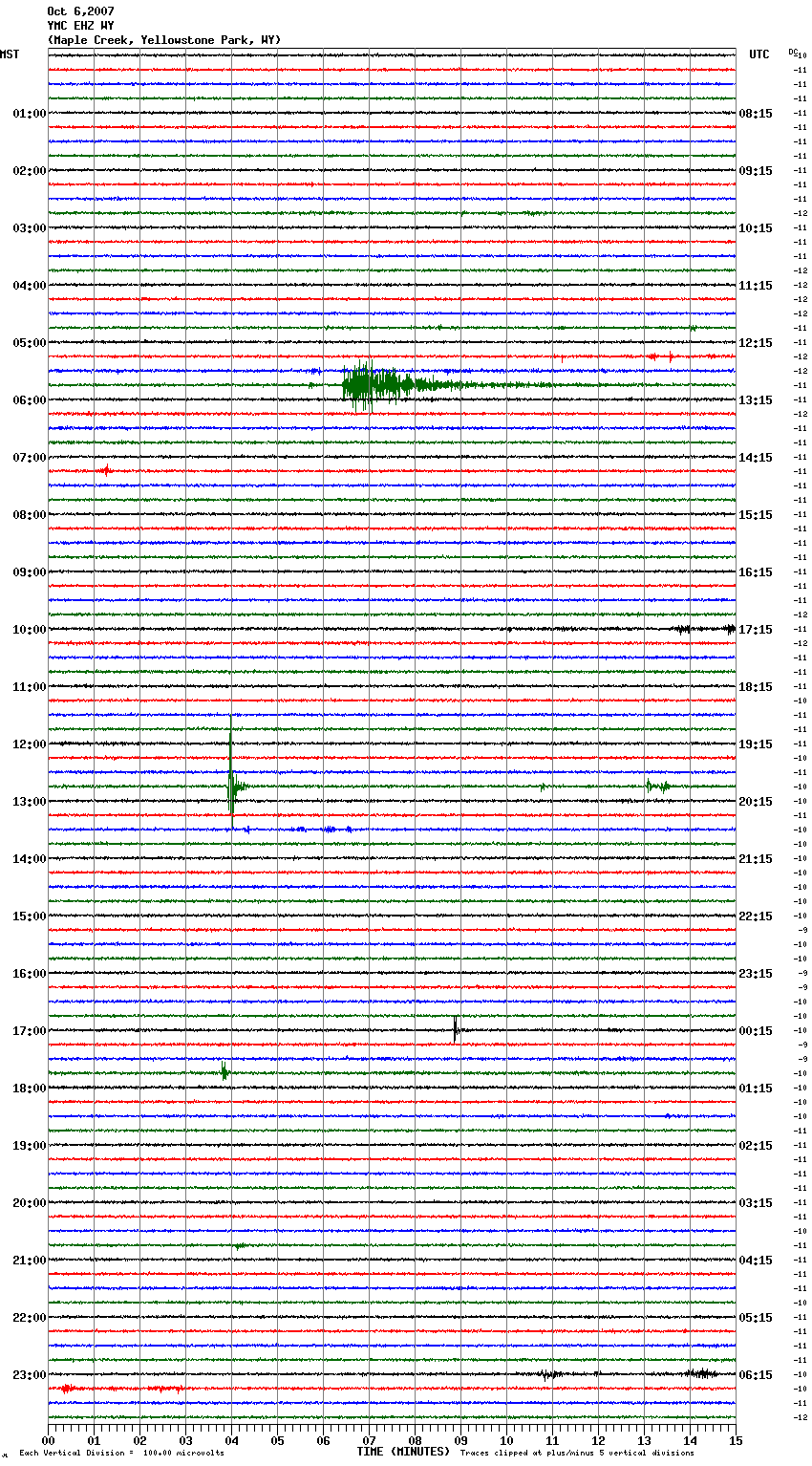Select the "17:15" UTC time label
Image resolution: width=812 pixels, height=1466 pixels.
756,630
